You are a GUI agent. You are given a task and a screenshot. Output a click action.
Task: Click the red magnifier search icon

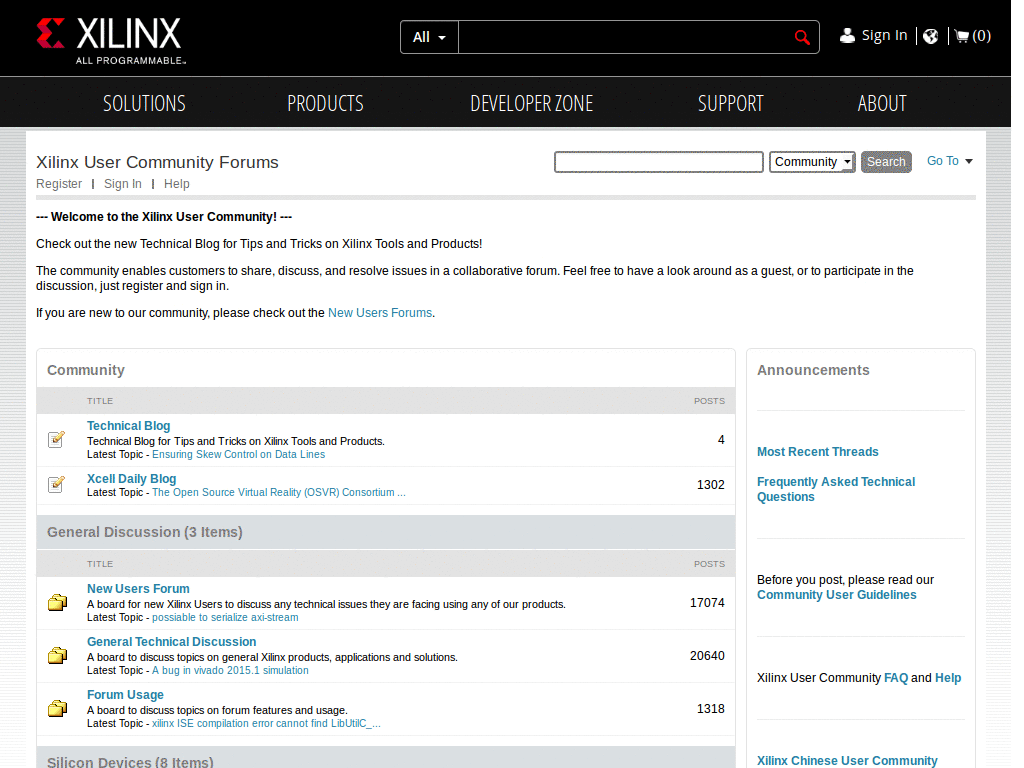(x=802, y=37)
